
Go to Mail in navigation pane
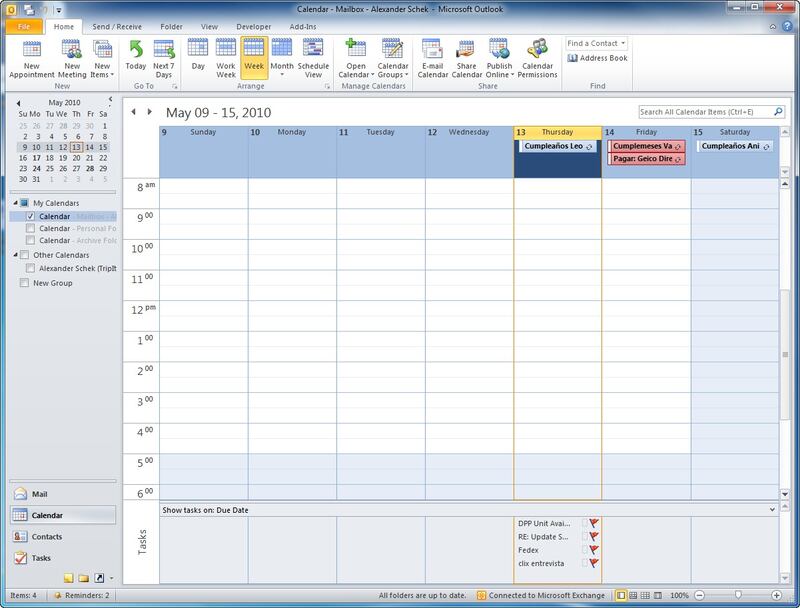[40, 494]
